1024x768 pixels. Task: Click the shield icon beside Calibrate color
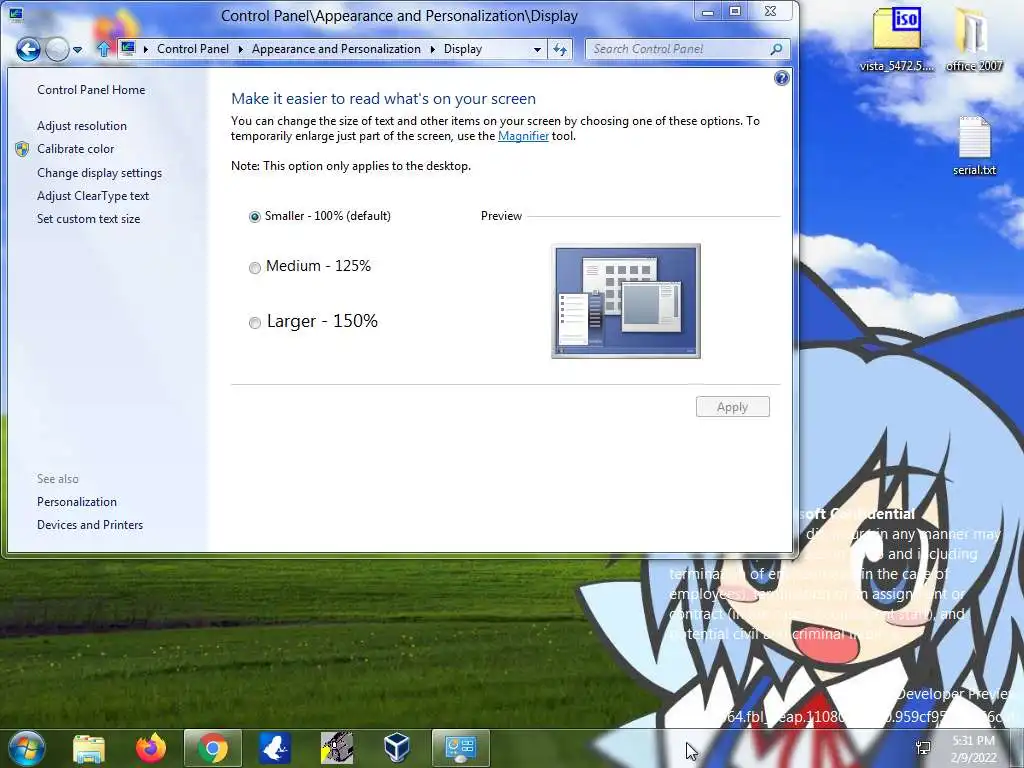(22, 149)
